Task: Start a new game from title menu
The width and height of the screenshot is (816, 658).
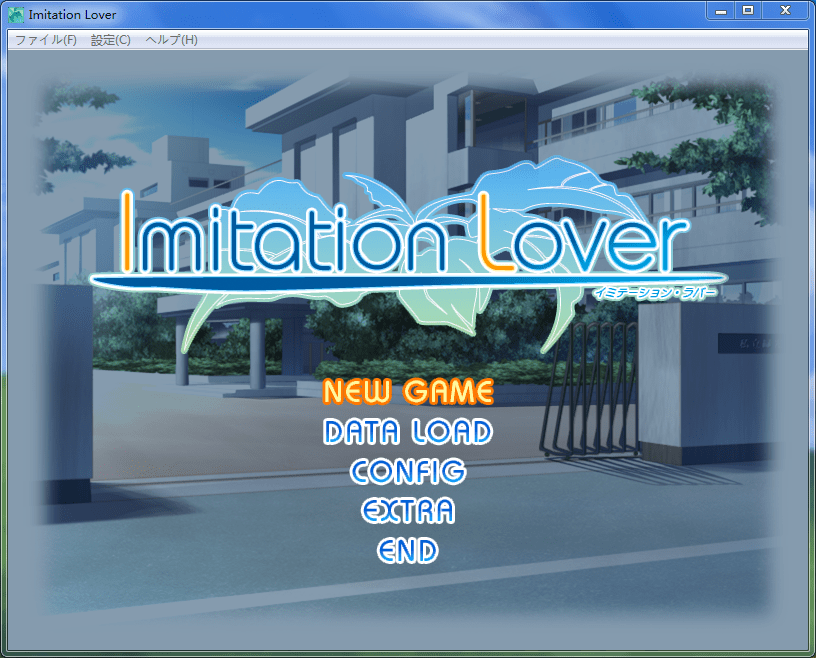Action: click(408, 391)
